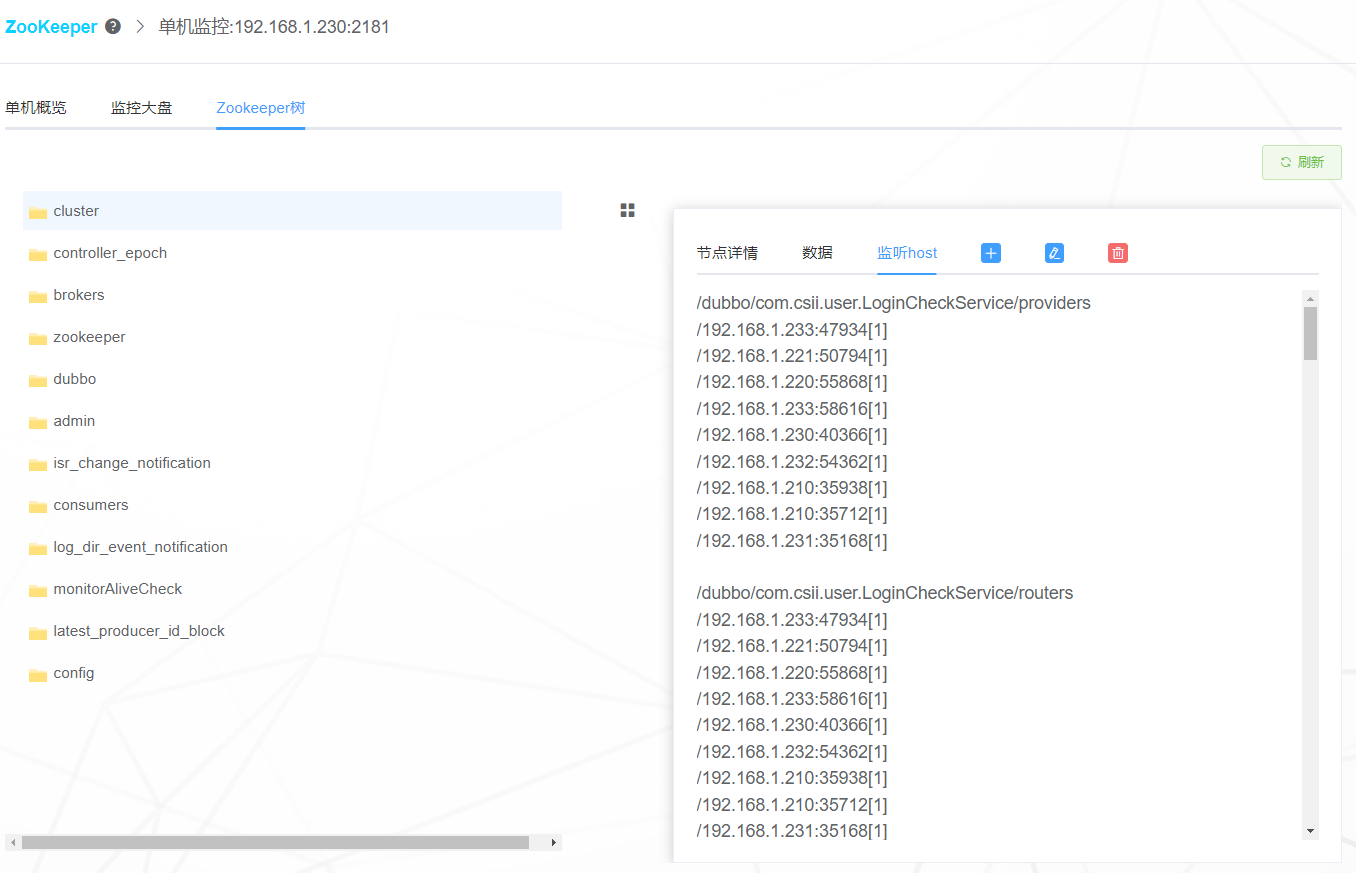Viewport: 1356px width, 873px height.
Task: Click /192.168.1.232:54362[1] under routers
Action: (792, 752)
